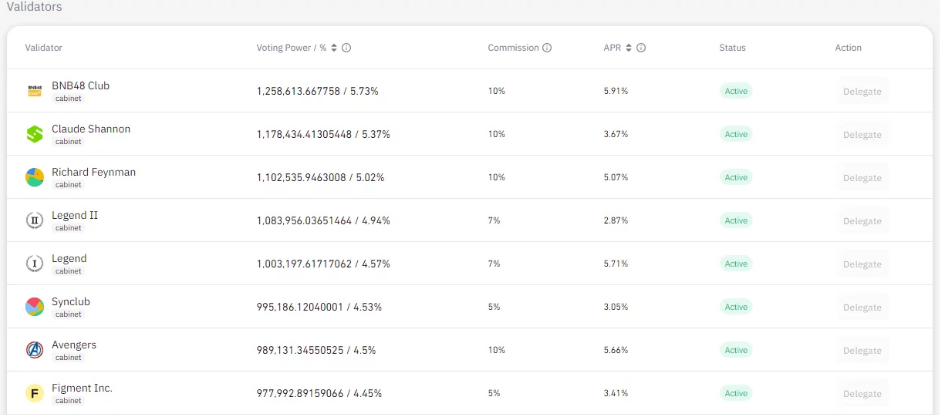This screenshot has width=940, height=415.
Task: Click the Status column header
Action: 733,48
